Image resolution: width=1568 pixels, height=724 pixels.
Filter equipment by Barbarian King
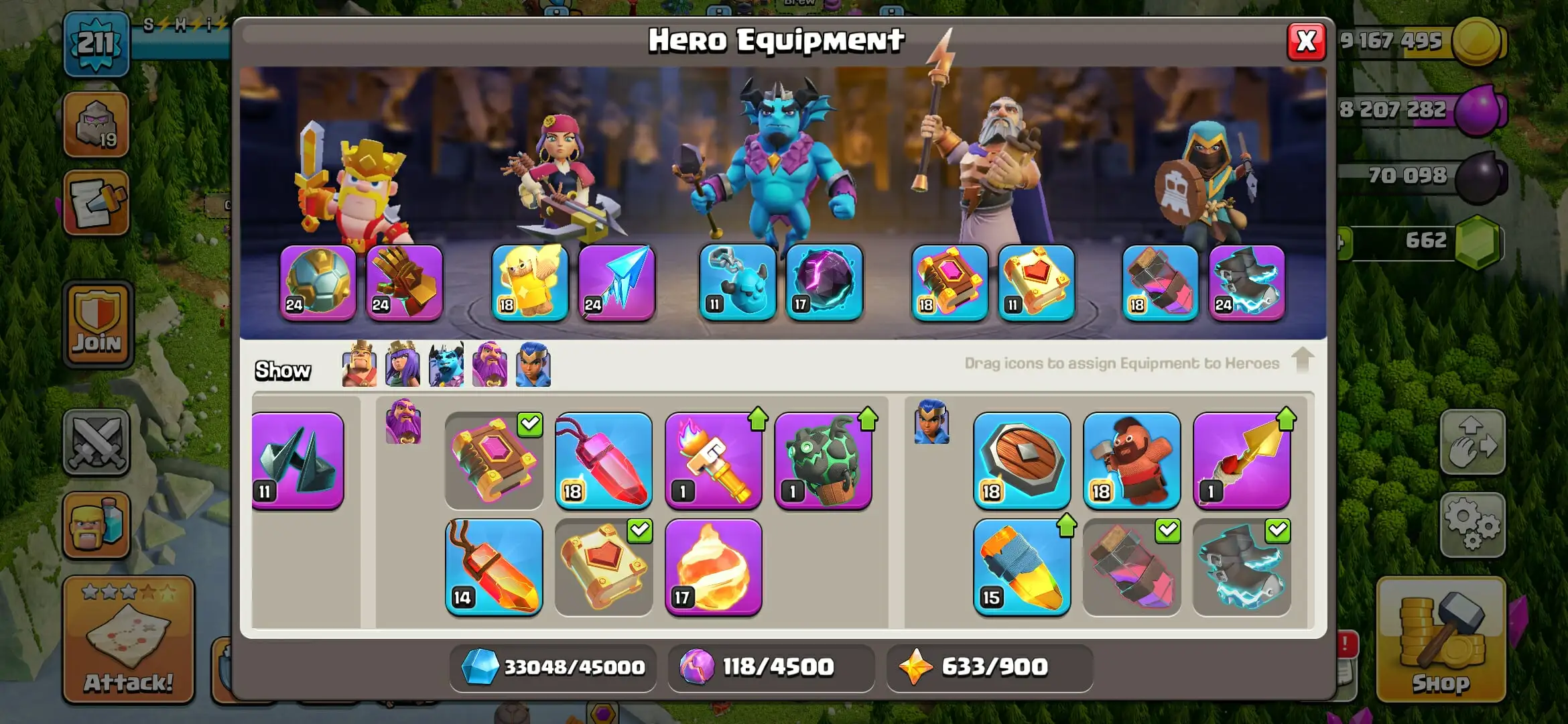(x=359, y=364)
